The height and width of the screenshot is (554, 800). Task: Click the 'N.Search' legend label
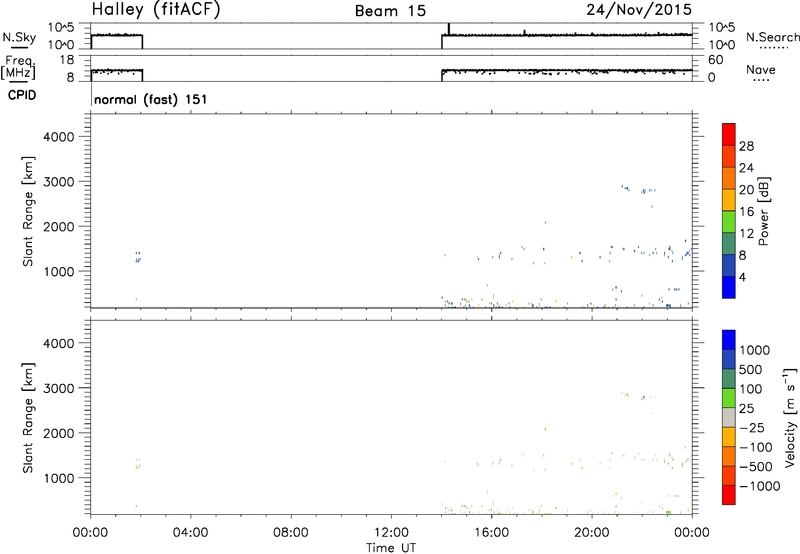772,37
